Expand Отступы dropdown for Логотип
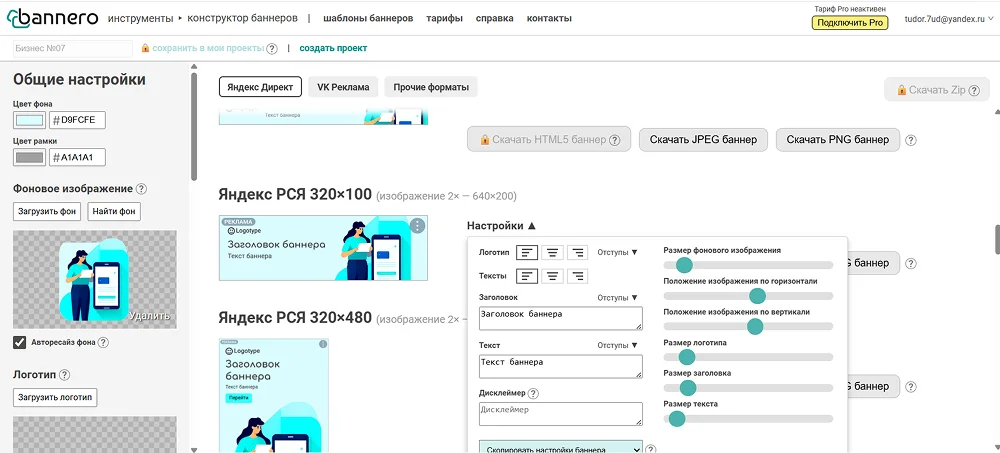This screenshot has height=453, width=1000. click(x=617, y=253)
